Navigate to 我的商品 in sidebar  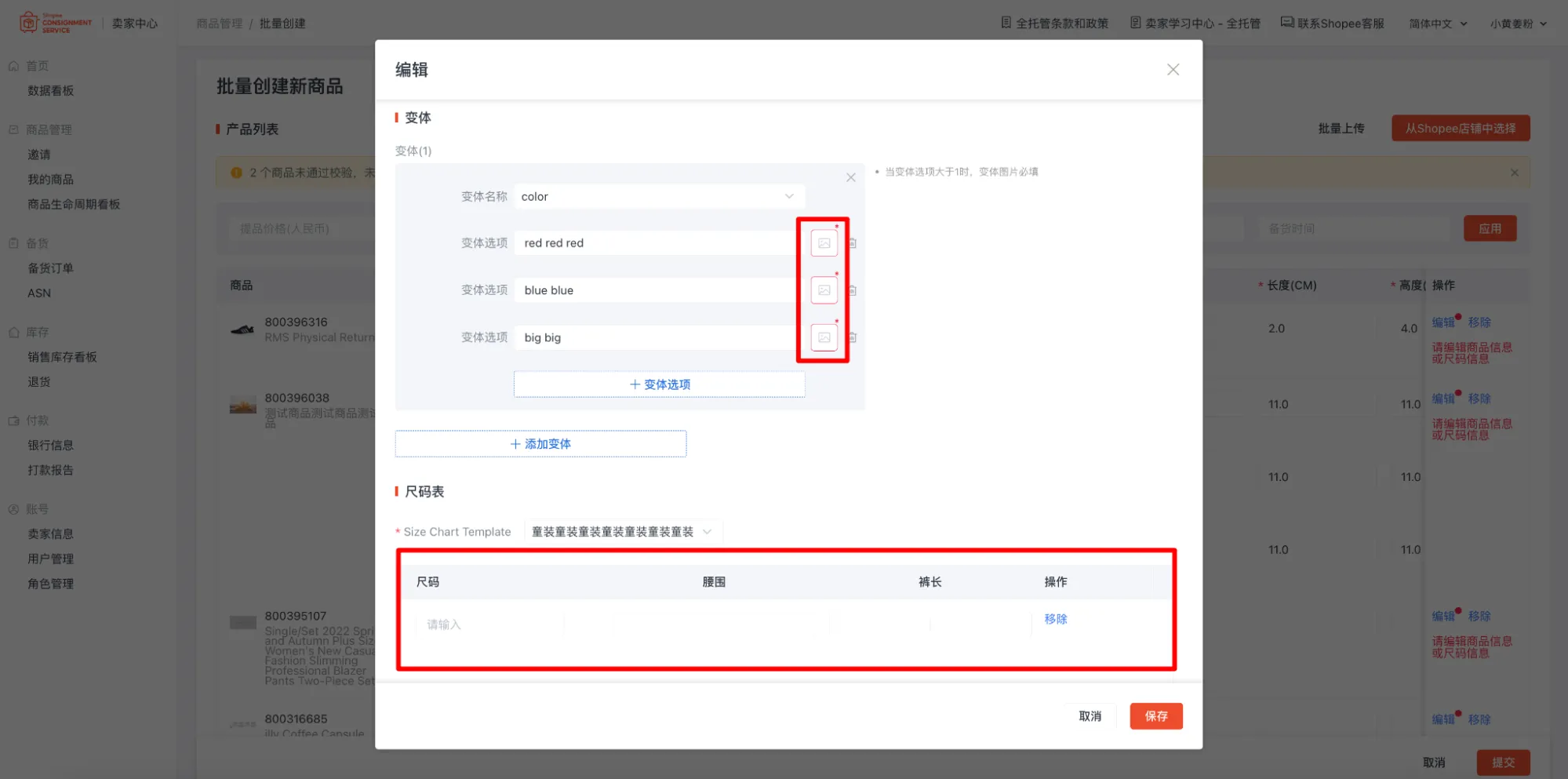(x=47, y=179)
